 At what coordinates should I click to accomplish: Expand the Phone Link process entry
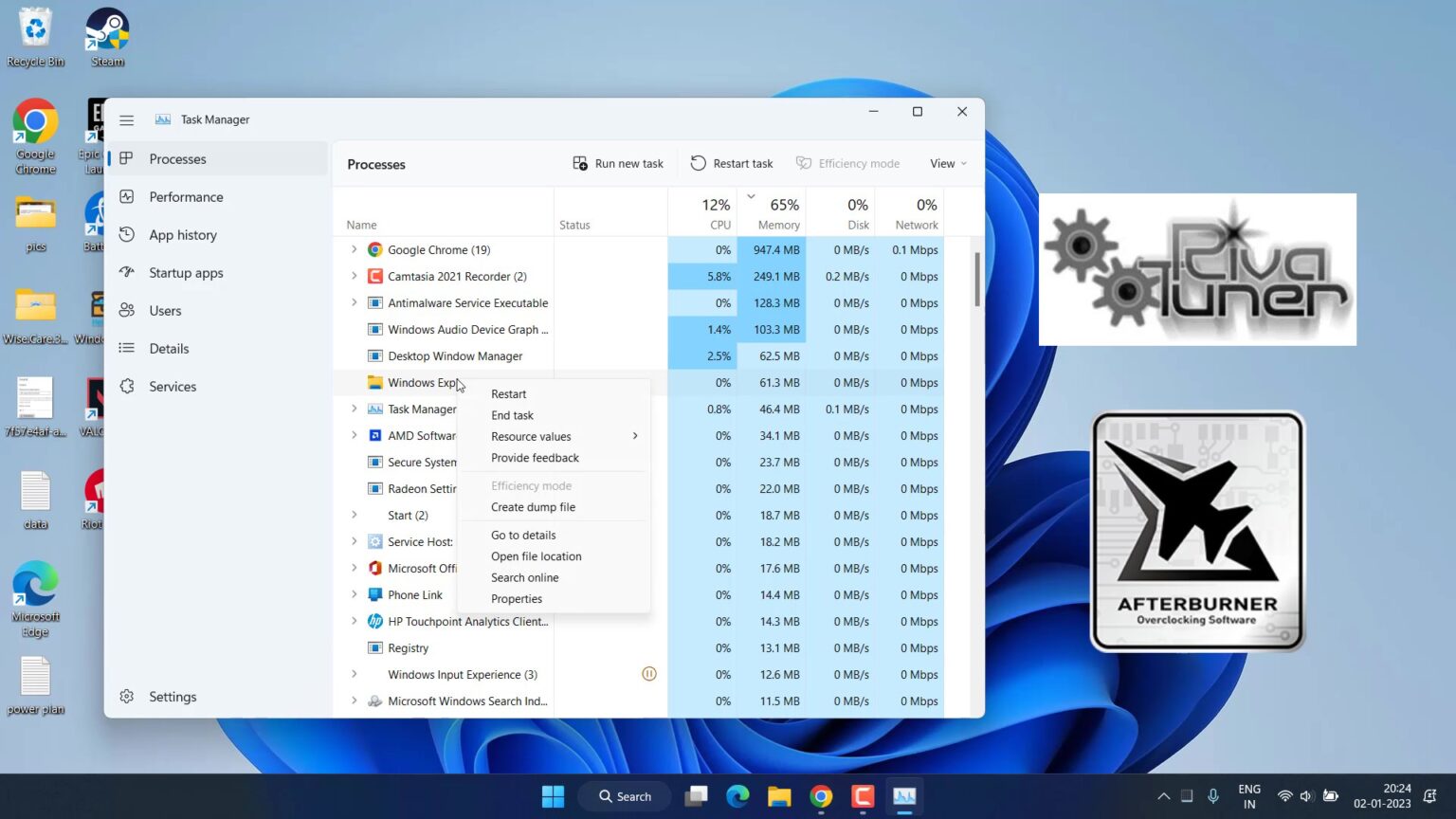pos(355,595)
